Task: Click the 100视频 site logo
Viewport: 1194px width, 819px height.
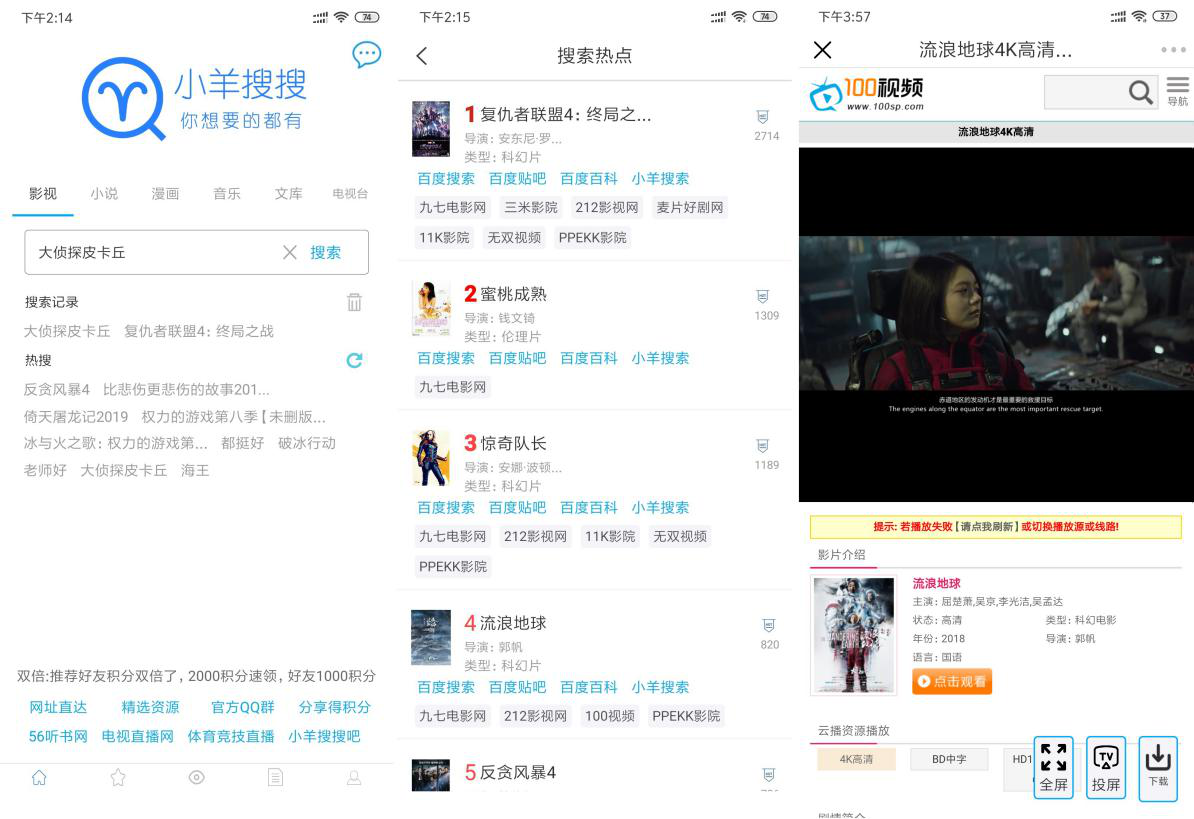Action: click(x=867, y=94)
